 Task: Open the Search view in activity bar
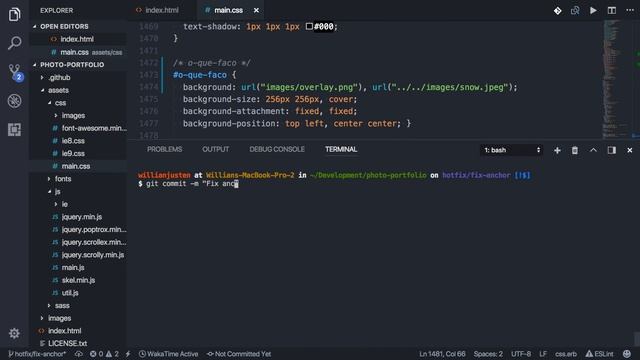14,43
